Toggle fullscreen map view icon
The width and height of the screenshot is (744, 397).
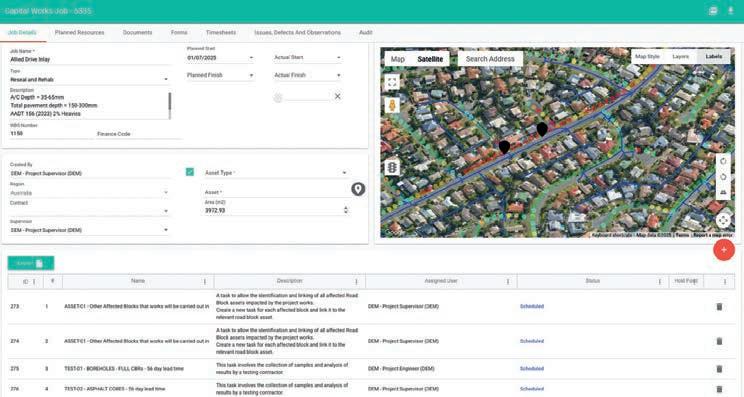pyautogui.click(x=392, y=83)
